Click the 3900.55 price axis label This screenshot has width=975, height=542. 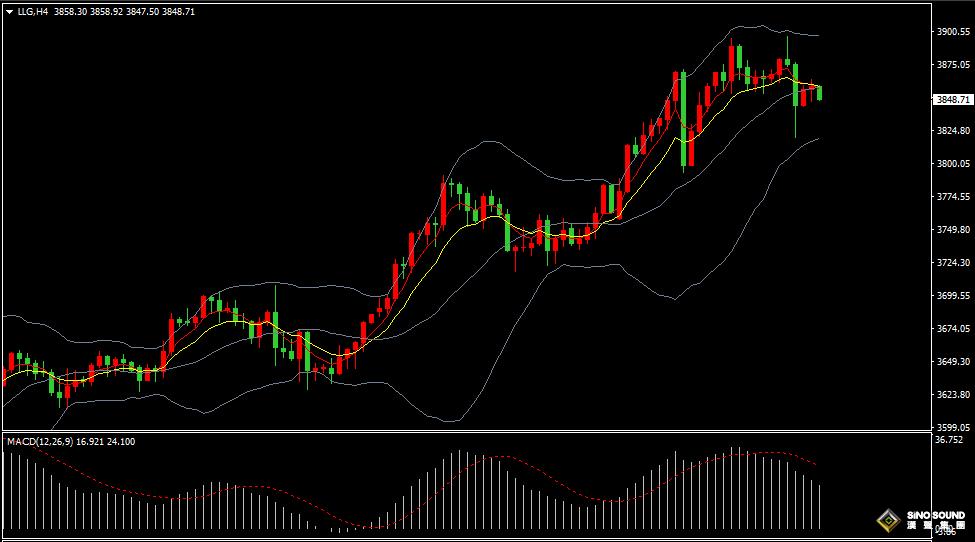(954, 32)
